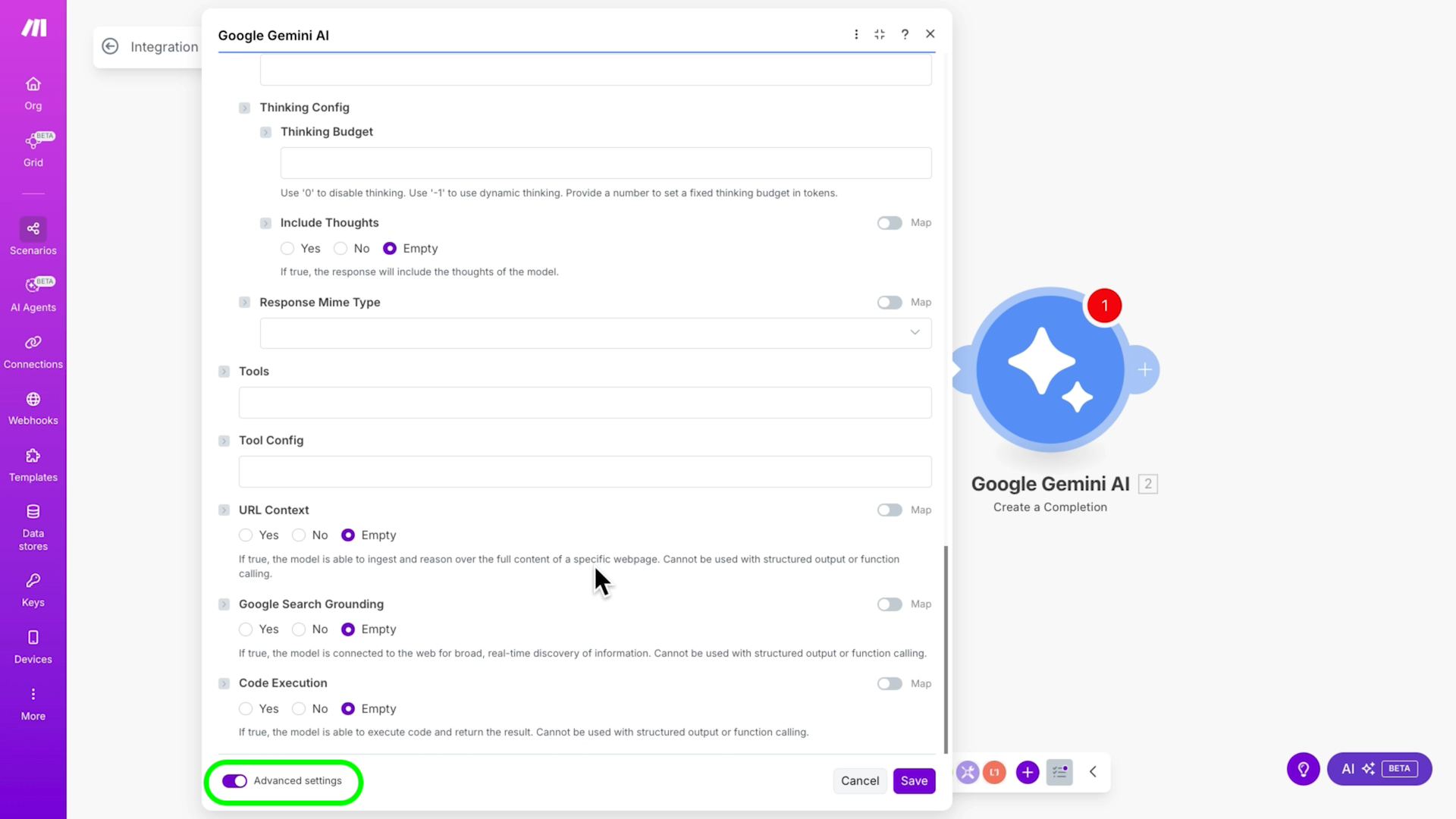The width and height of the screenshot is (1456, 819).
Task: Click the Tools input field
Action: [585, 403]
